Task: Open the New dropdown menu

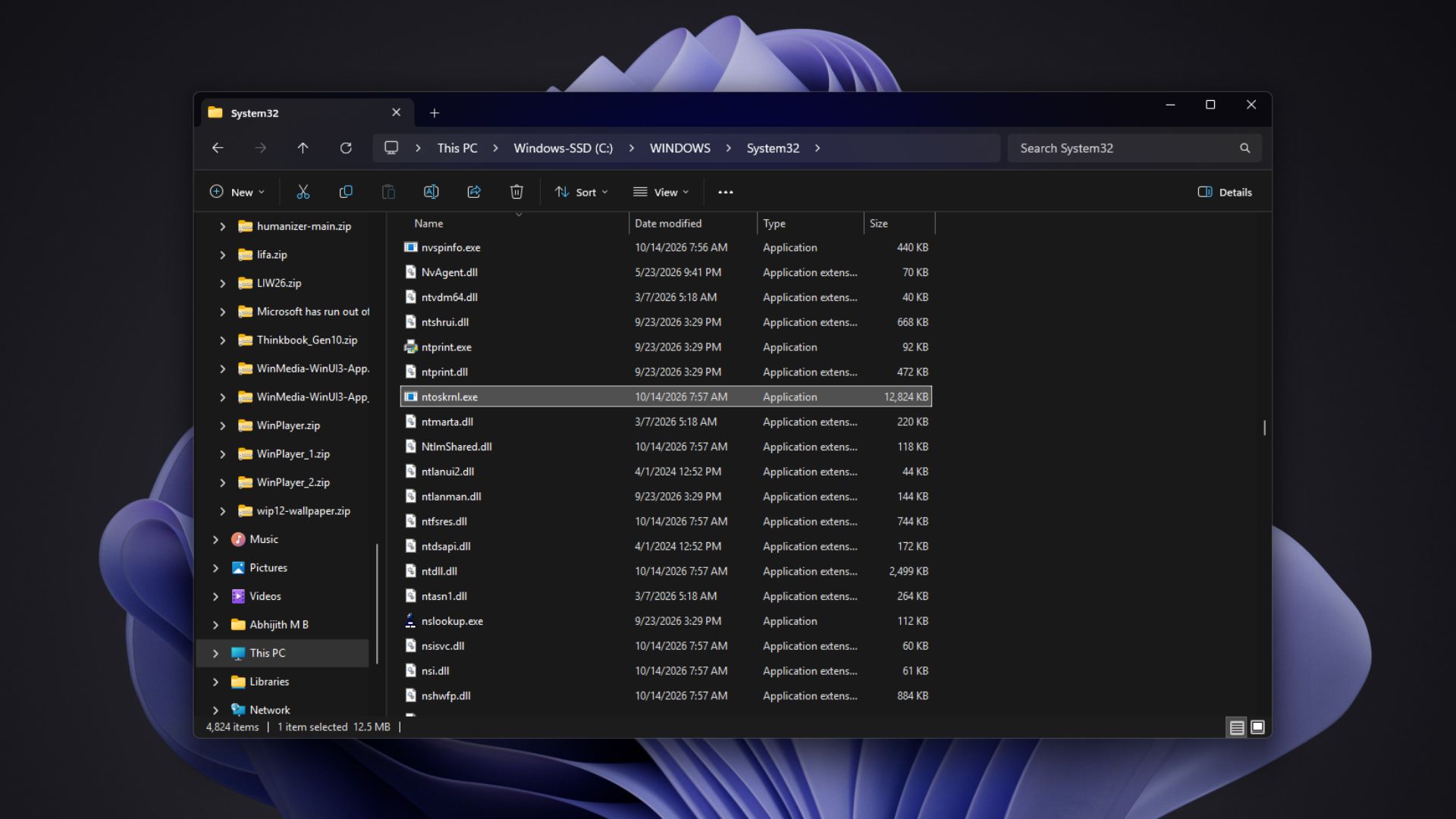Action: 237,192
